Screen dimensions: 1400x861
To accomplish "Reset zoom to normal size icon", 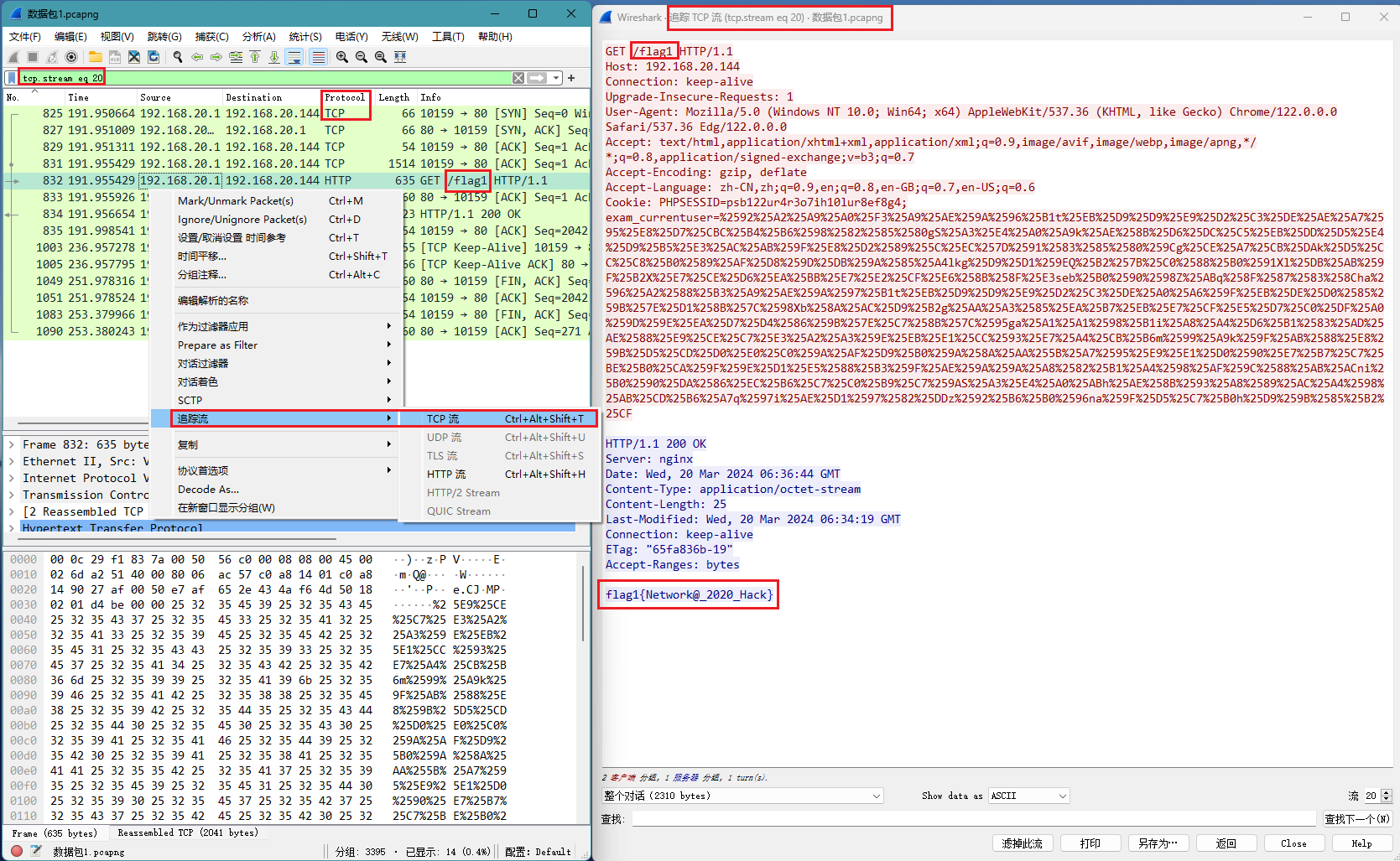I will point(381,57).
